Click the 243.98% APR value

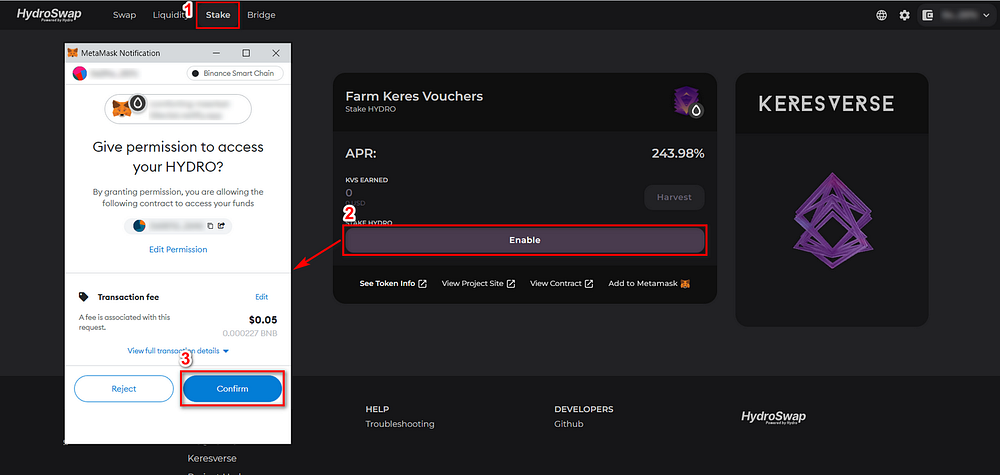(678, 153)
